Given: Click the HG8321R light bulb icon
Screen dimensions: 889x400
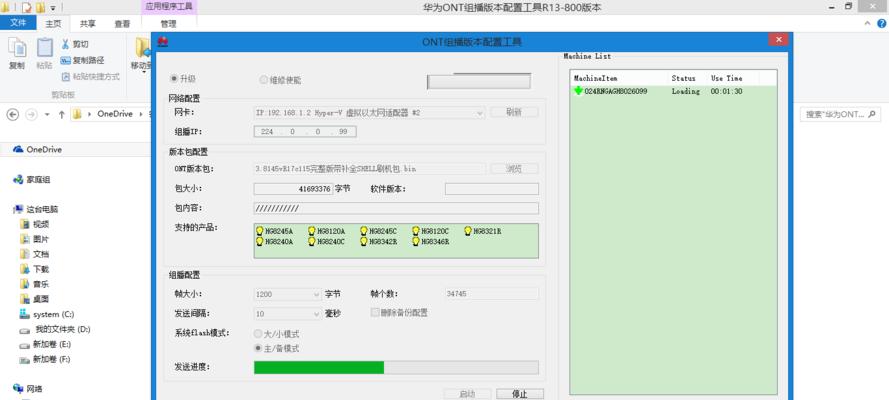Looking at the screenshot, I should click(x=468, y=231).
